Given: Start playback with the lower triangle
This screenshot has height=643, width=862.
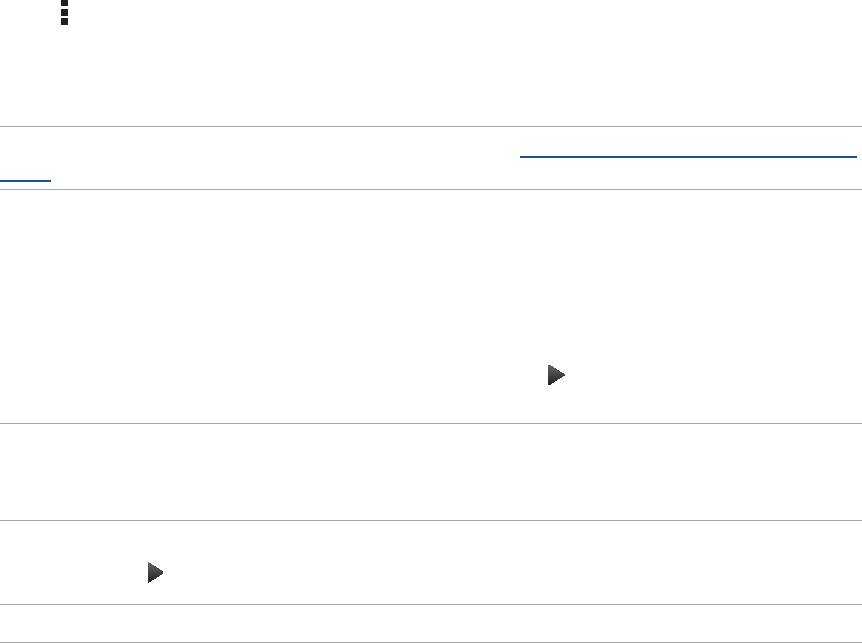Looking at the screenshot, I should [155, 573].
